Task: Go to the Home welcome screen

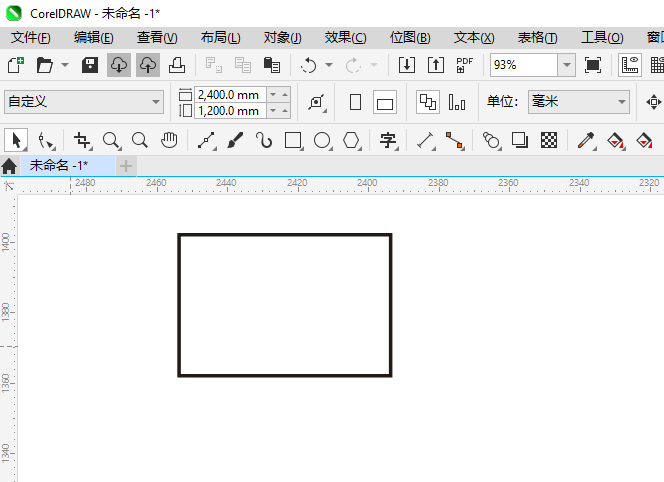Action: [9, 166]
